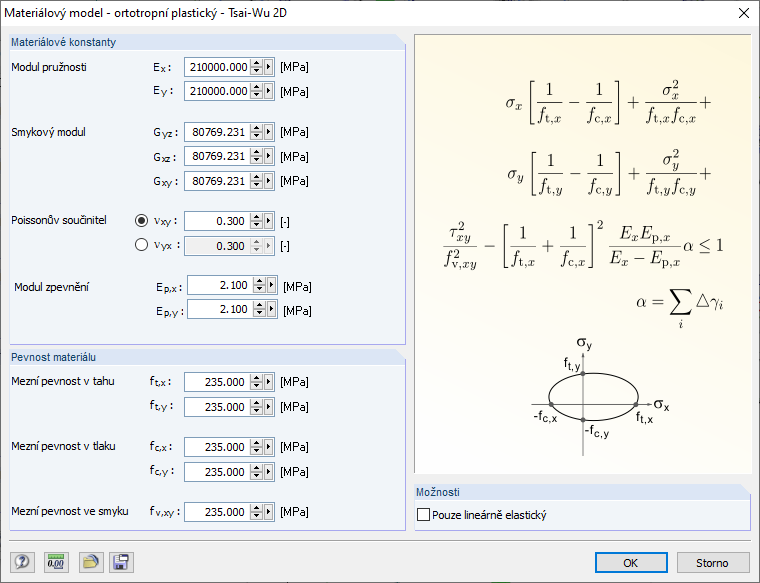Screen dimensions: 760x583
Task: Open the Gxy value arrow menu
Action: [x=269, y=181]
